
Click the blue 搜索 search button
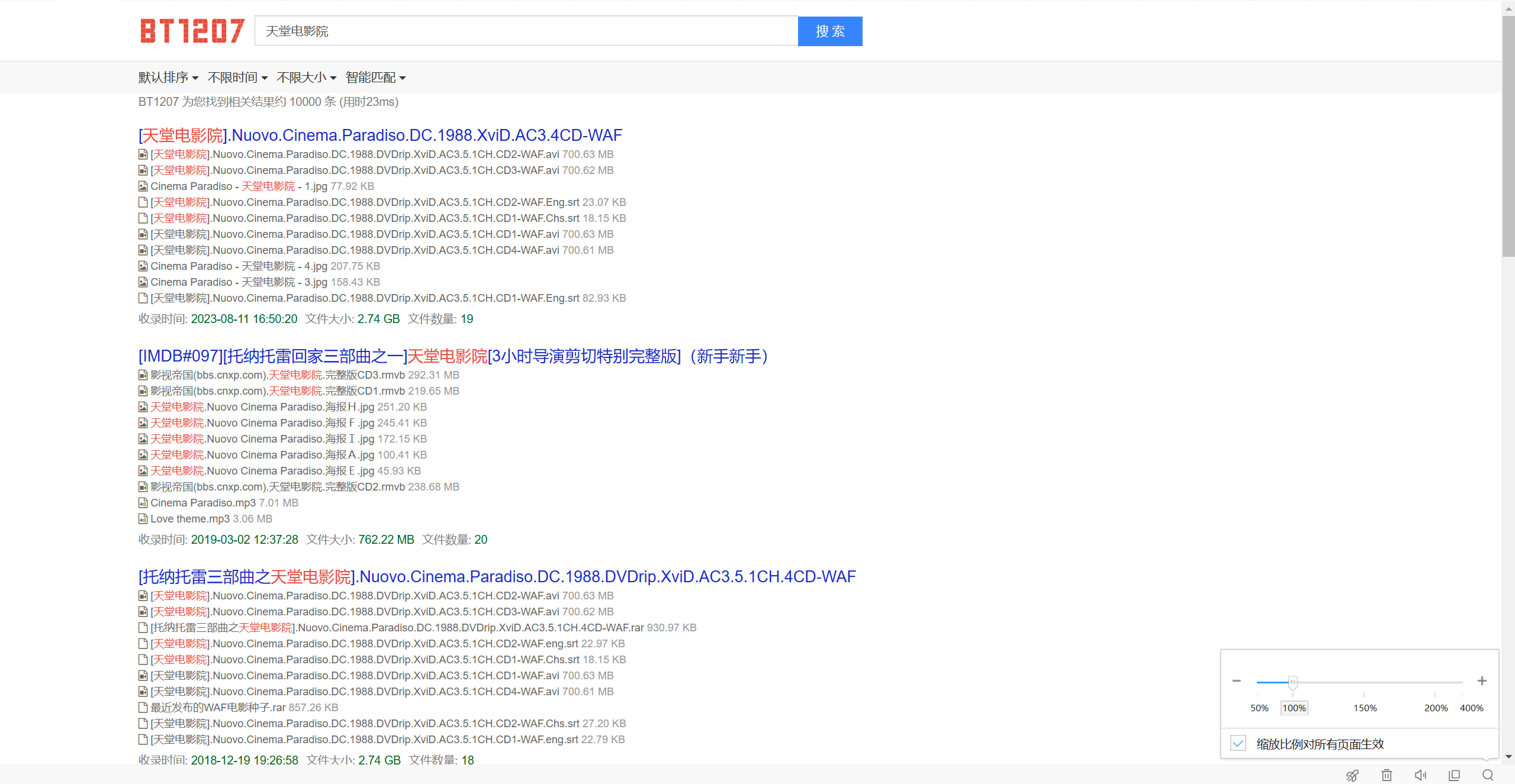[829, 31]
